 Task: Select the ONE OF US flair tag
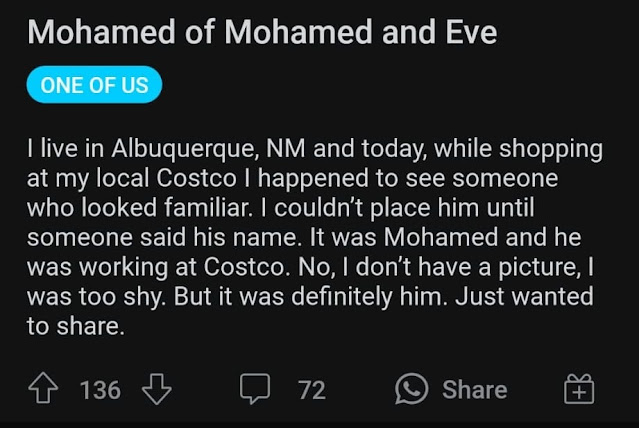[x=94, y=86]
